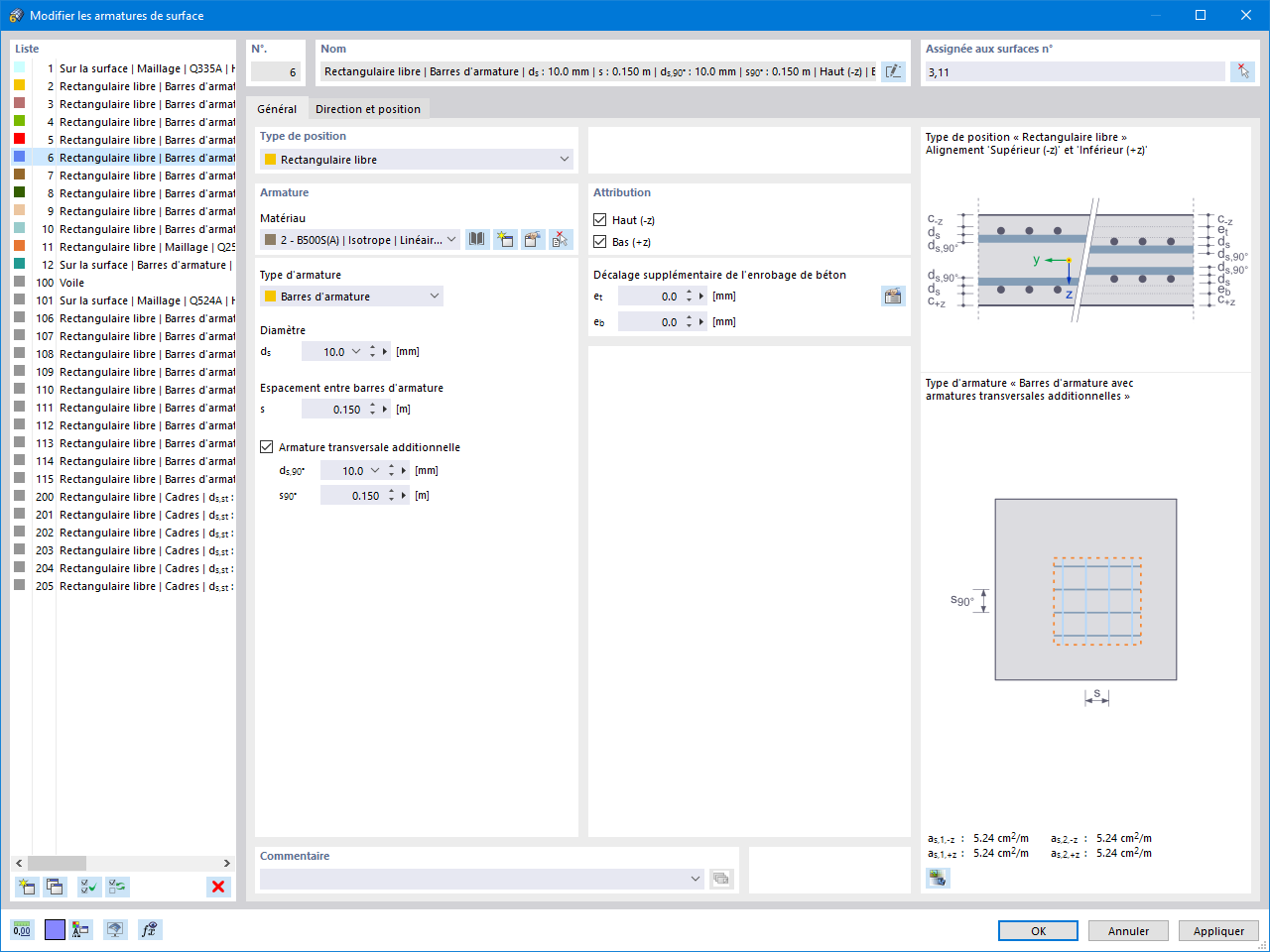Click the Appliquer button
This screenshot has height=952, width=1270.
[x=1218, y=931]
